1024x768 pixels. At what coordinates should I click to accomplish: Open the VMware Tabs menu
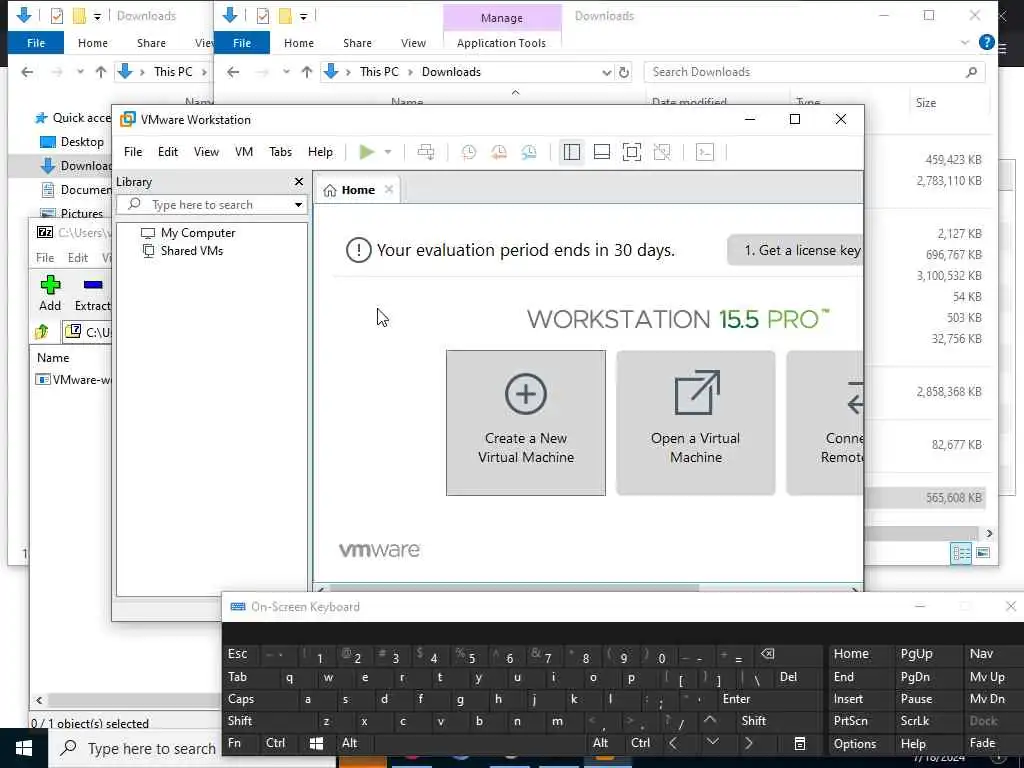coord(280,152)
